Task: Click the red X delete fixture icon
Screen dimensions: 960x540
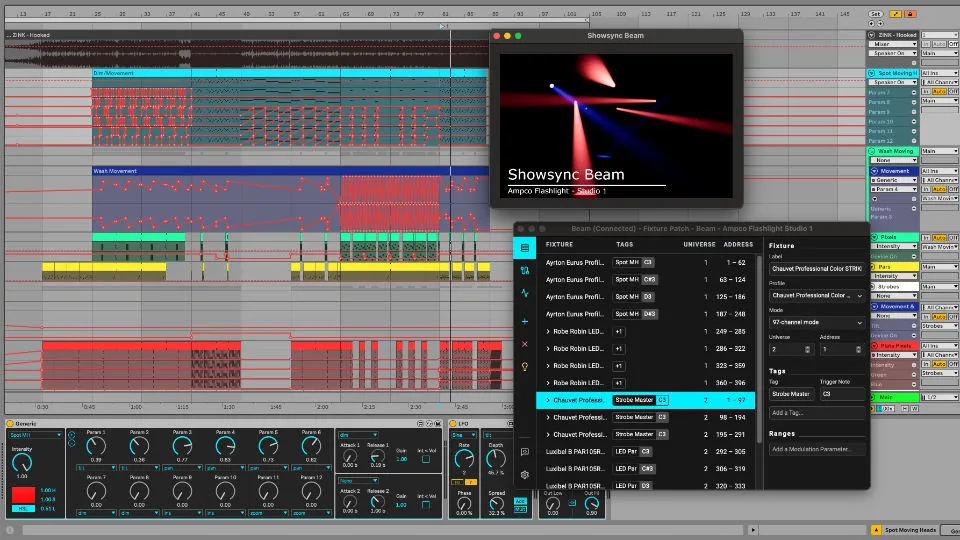Action: [x=524, y=344]
